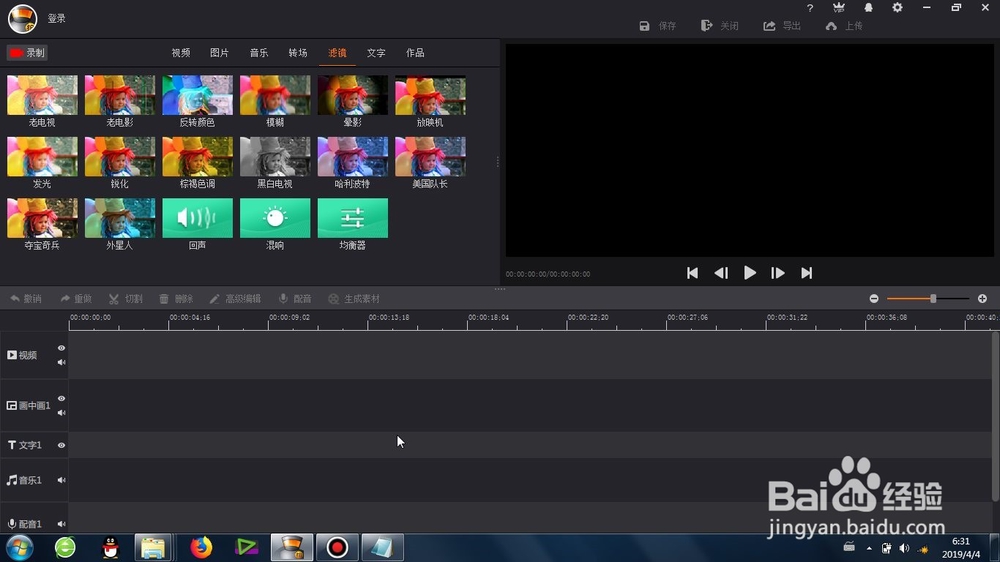Viewport: 1000px width, 562px height.
Task: Click the 混响 reverb effect icon
Action: click(x=275, y=218)
